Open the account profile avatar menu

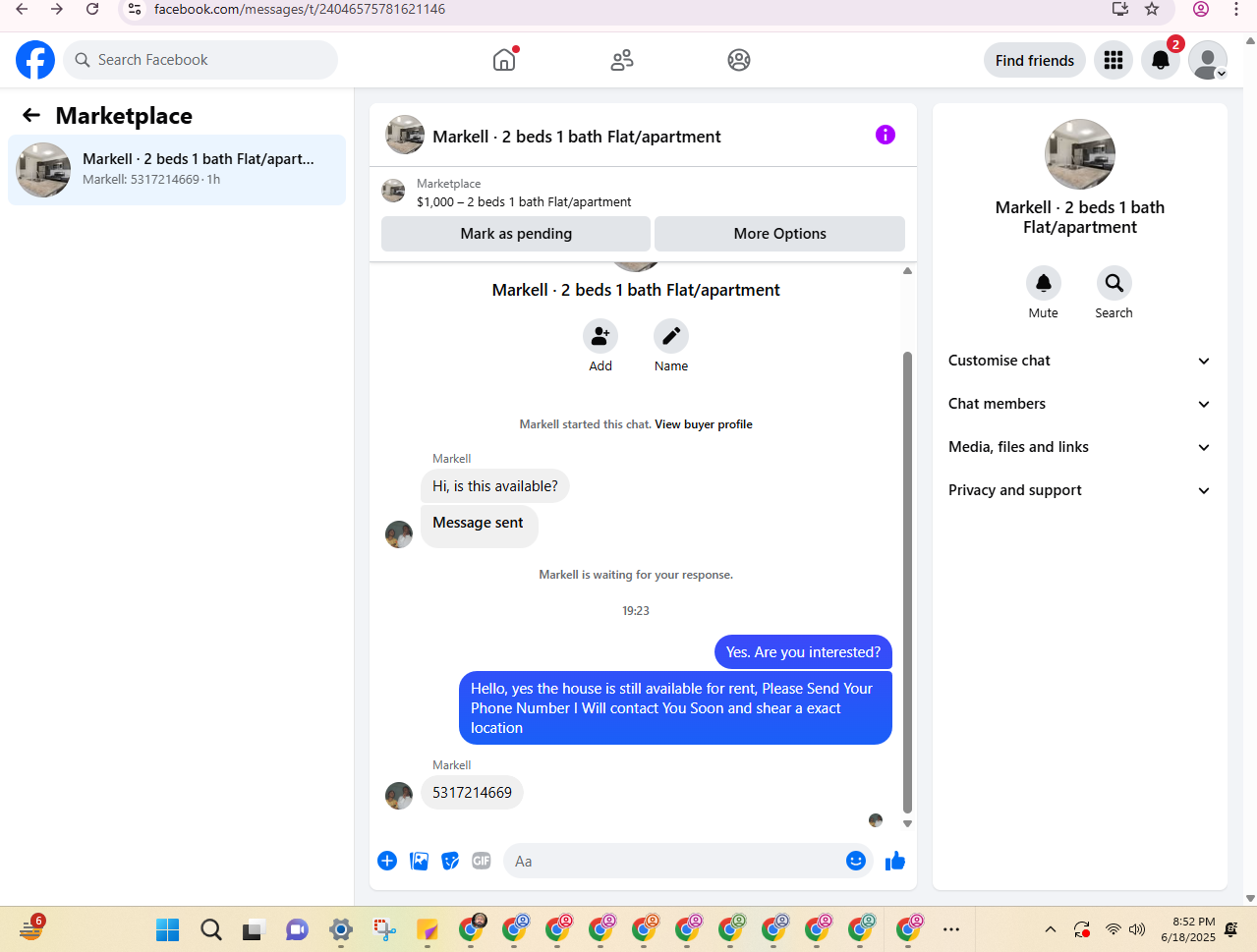pos(1208,60)
